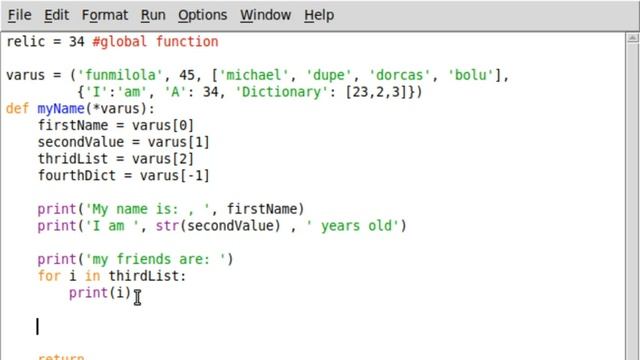Image resolution: width=640 pixels, height=360 pixels.
Task: Place cursor in 'relic = 34' assignment
Action: click(45, 42)
